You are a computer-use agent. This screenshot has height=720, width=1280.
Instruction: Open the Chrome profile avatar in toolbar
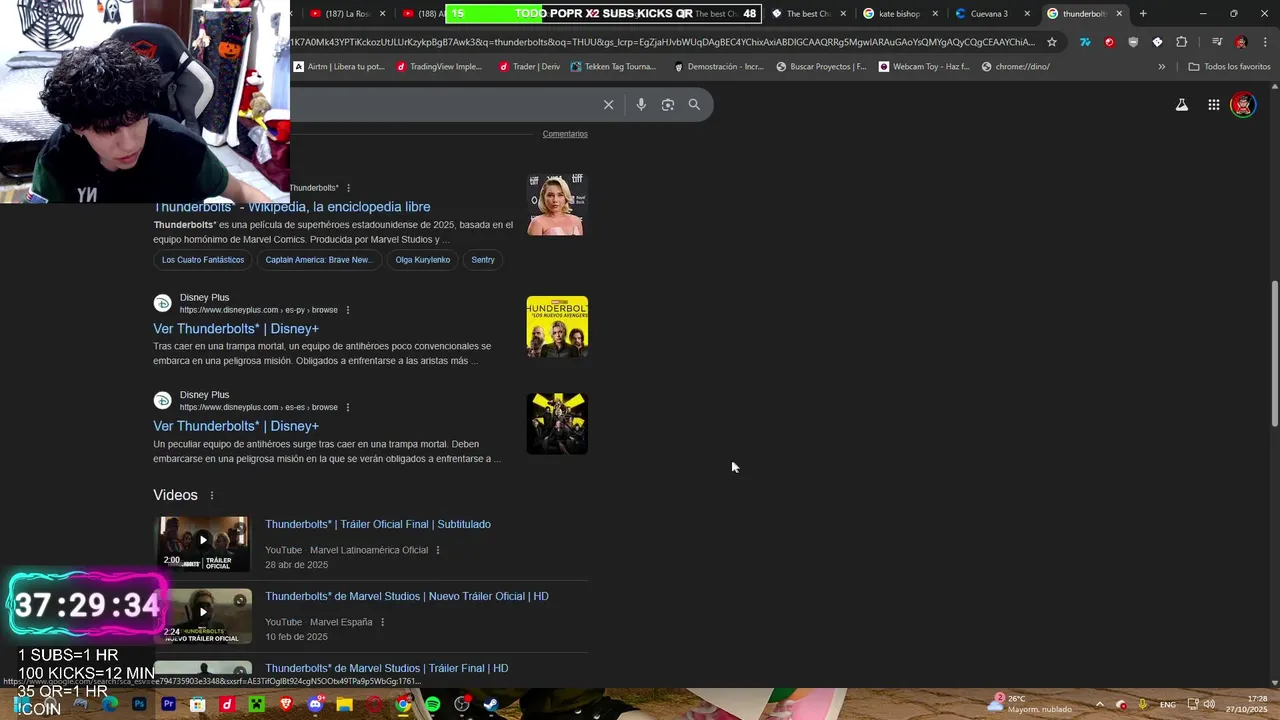1241,42
